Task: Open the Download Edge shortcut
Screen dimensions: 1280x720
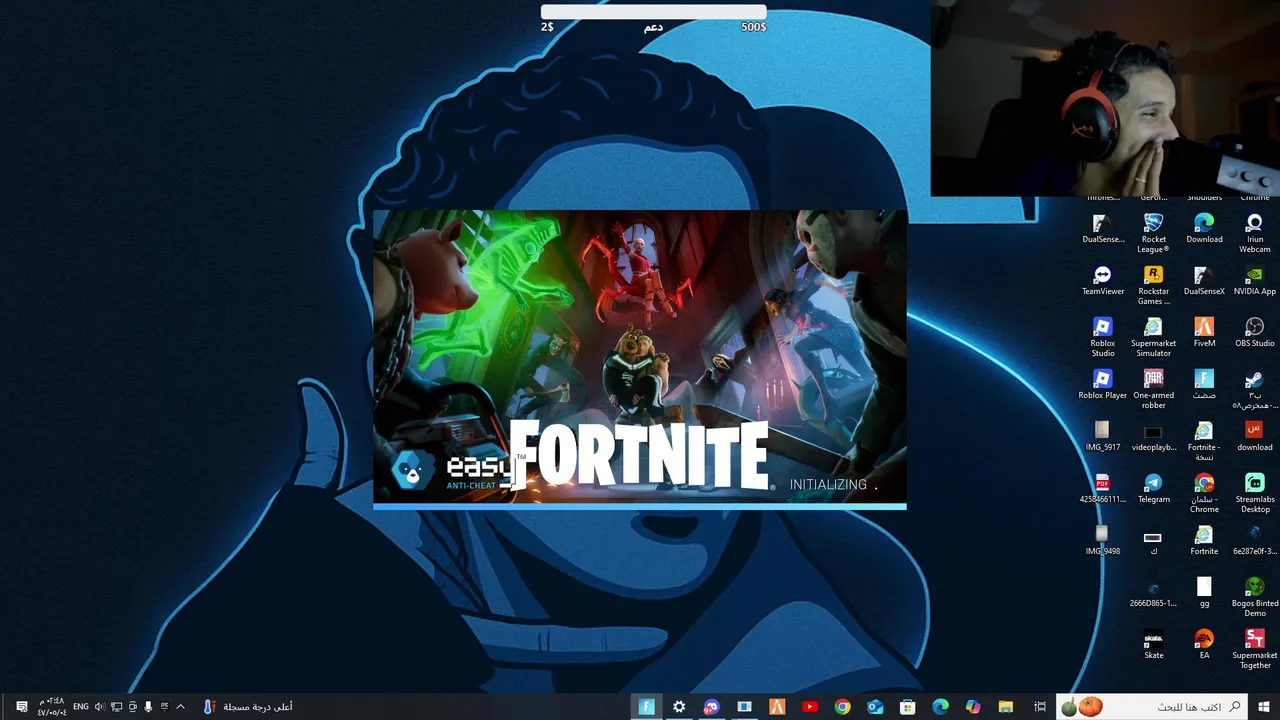Action: tap(1204, 229)
